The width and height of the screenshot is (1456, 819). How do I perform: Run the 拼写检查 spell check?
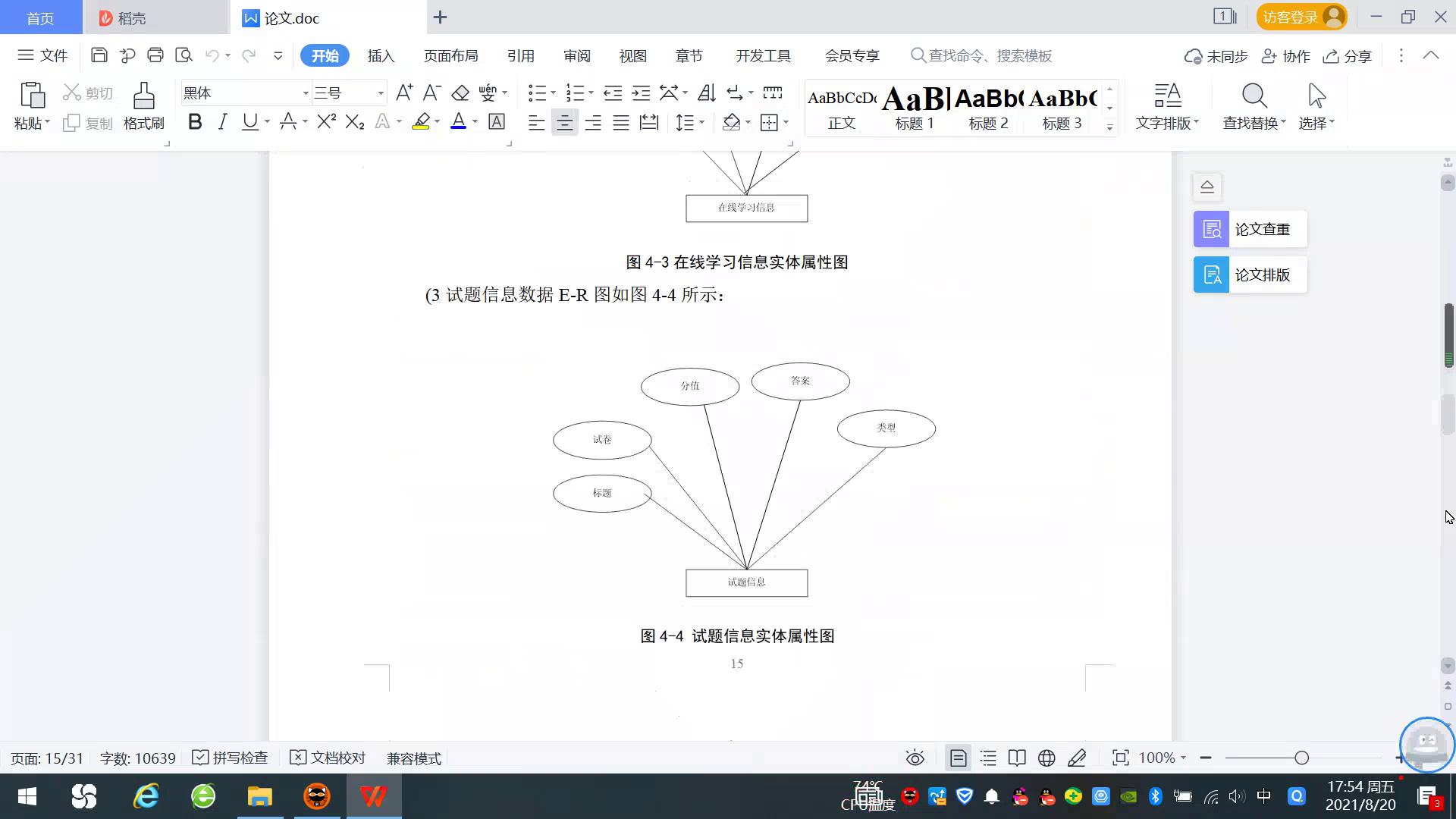(x=230, y=758)
